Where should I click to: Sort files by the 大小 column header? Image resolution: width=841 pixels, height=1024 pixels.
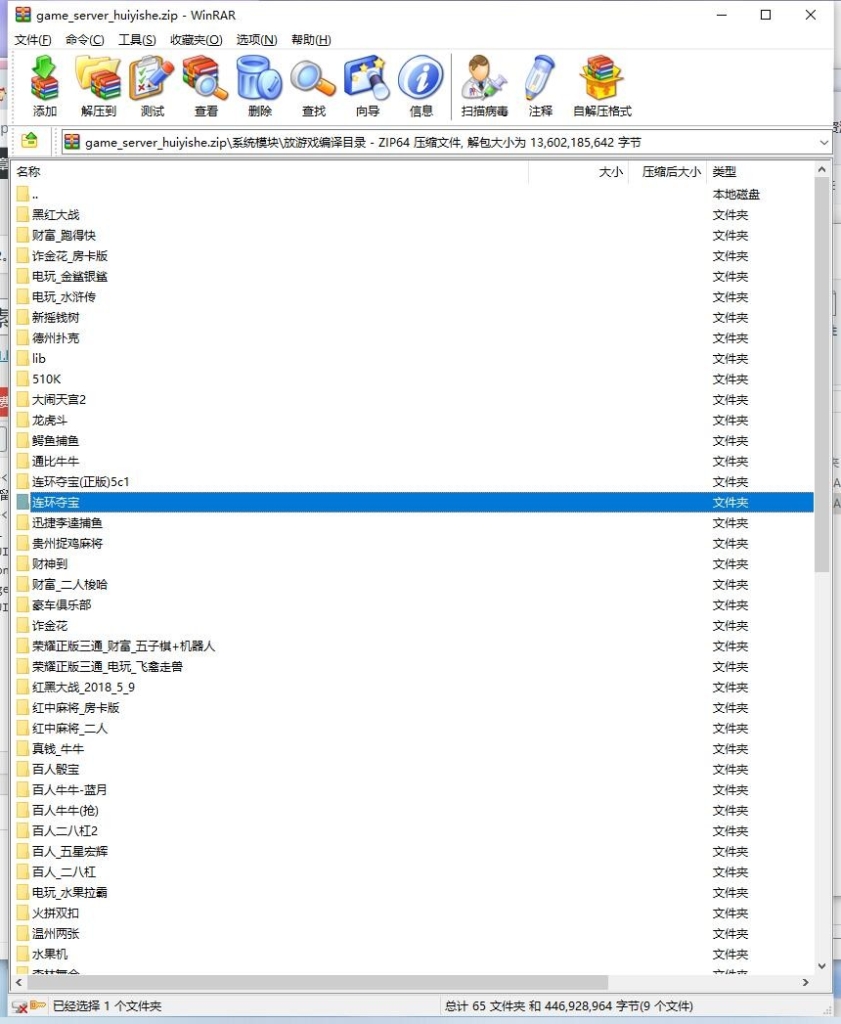tap(611, 171)
